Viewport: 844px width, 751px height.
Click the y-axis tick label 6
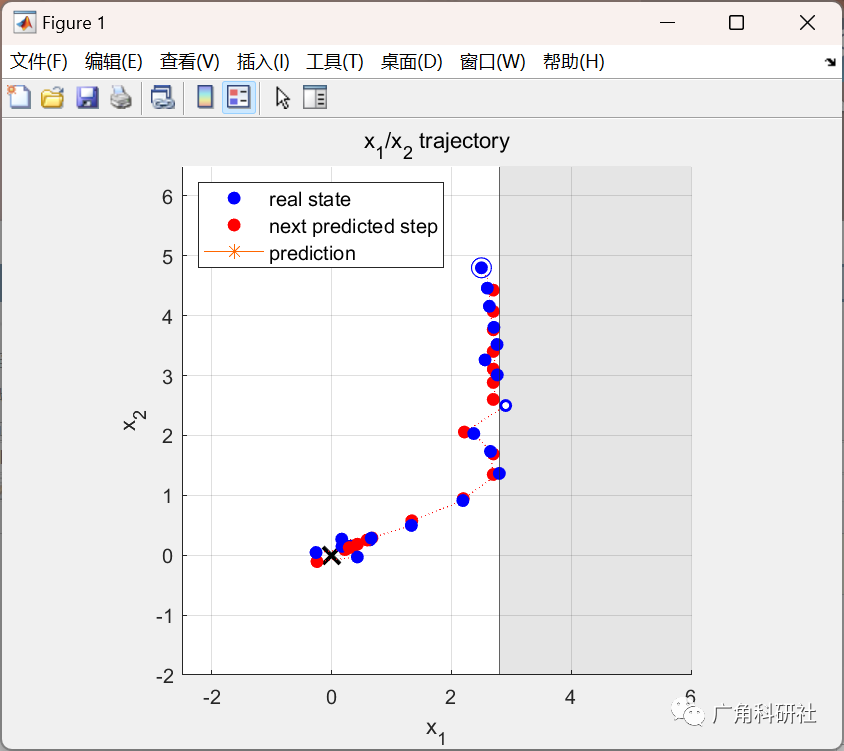167,198
